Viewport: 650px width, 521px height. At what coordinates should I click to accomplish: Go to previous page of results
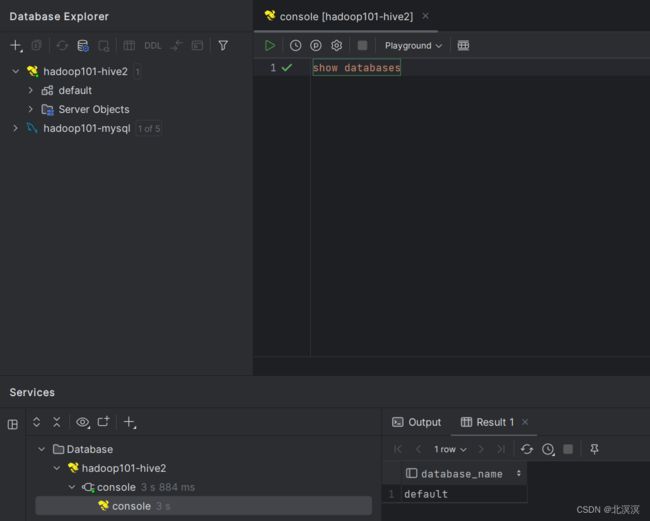419,449
